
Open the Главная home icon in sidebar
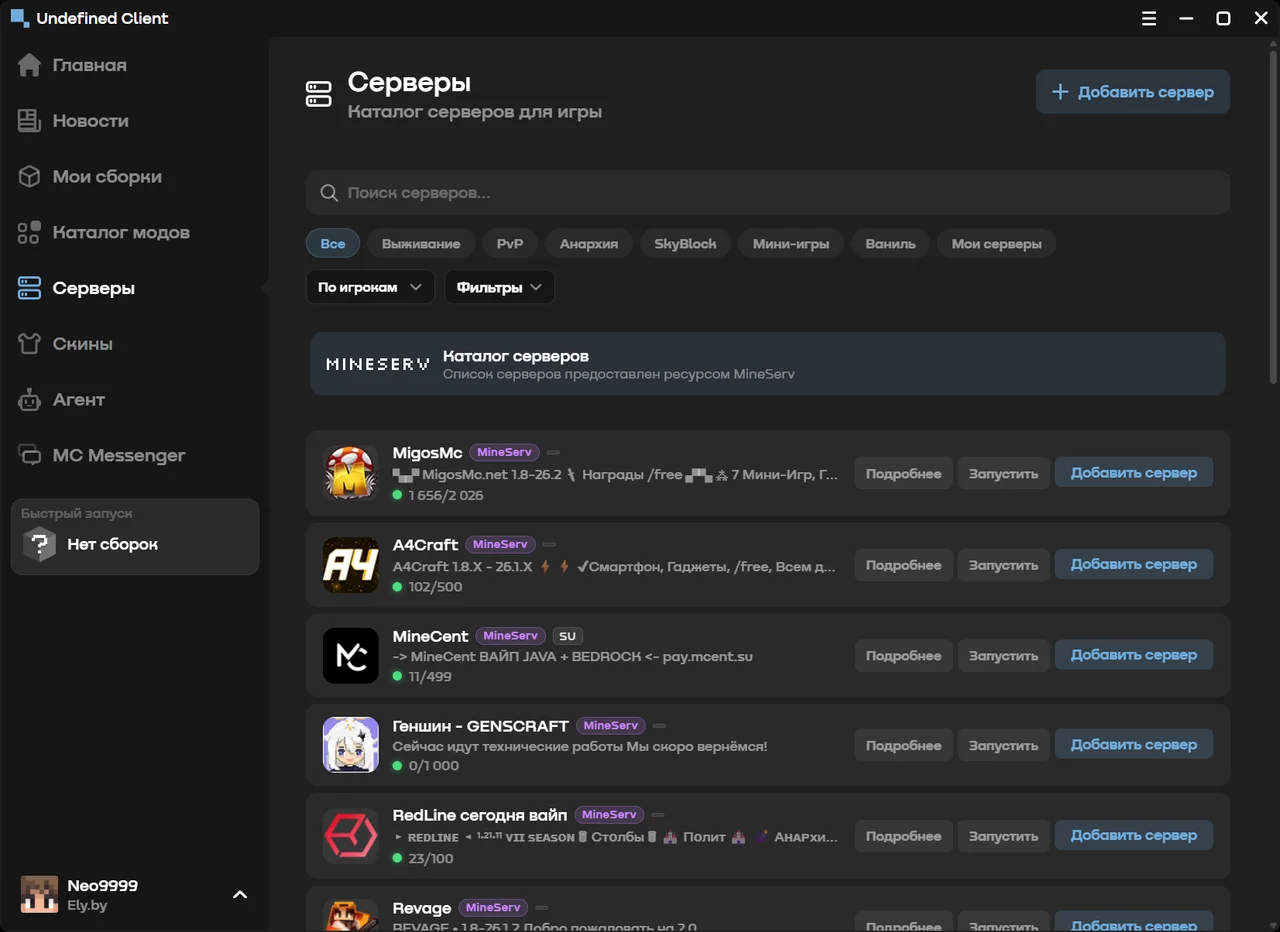(29, 65)
